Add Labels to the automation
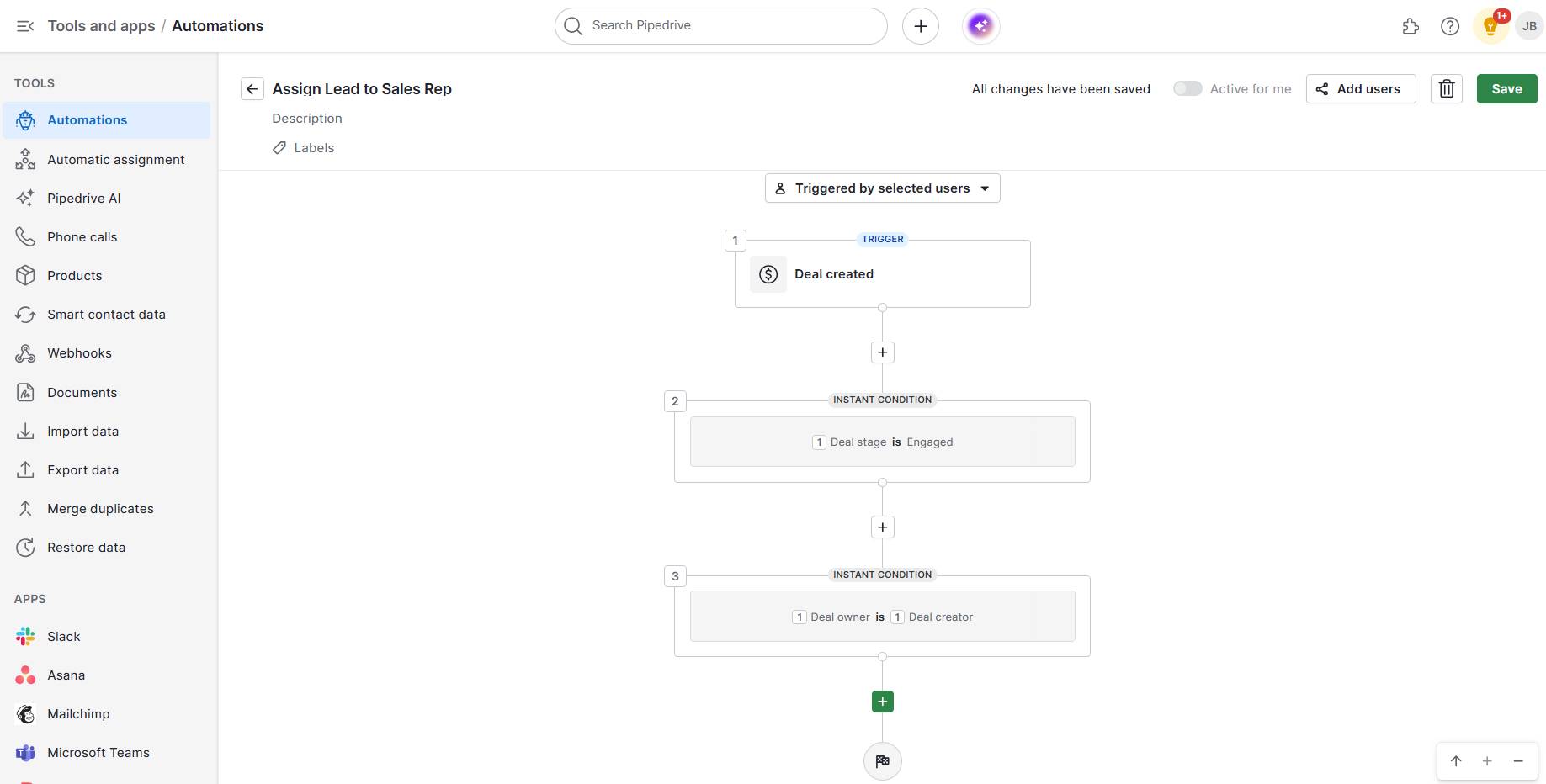The width and height of the screenshot is (1546, 784). [304, 148]
